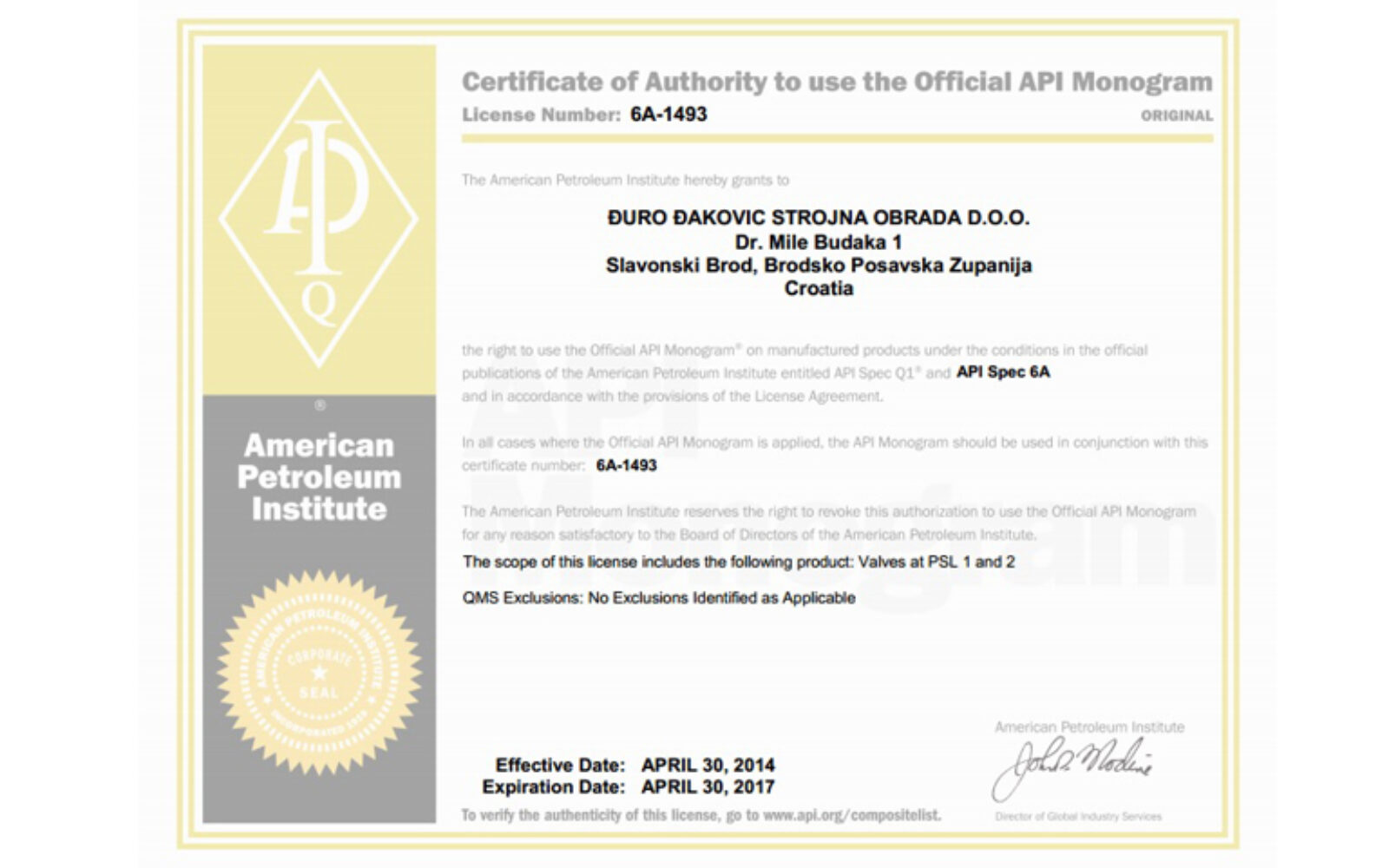Click the registered trademark symbol below the logo
Screen dimensions: 1389x868
point(319,405)
